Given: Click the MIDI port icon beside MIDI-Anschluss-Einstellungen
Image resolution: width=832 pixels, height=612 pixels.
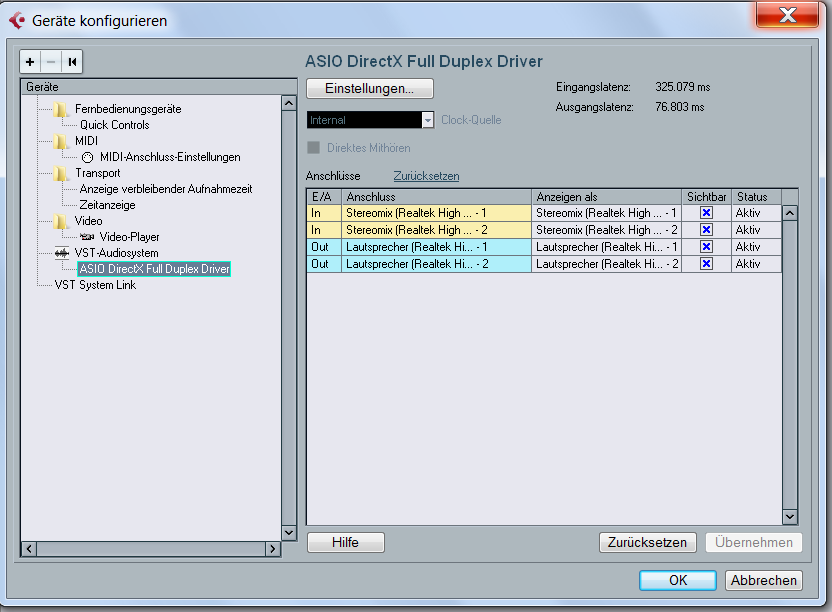Looking at the screenshot, I should pos(88,157).
